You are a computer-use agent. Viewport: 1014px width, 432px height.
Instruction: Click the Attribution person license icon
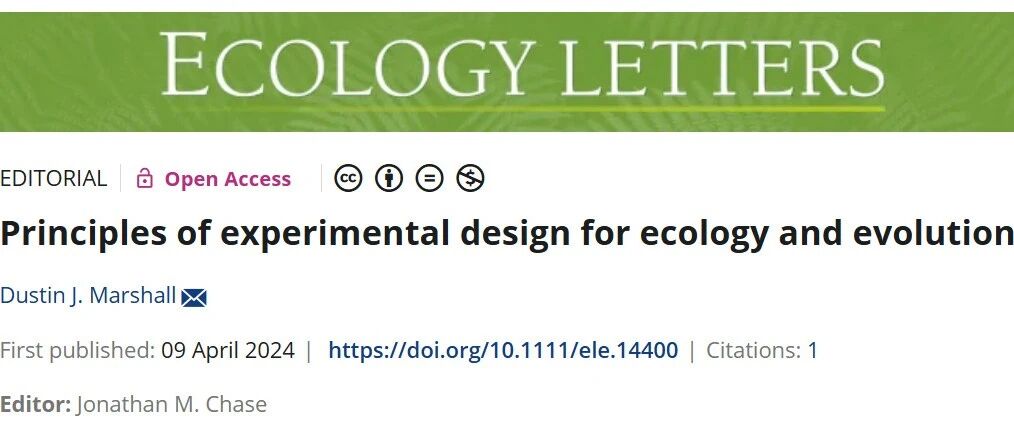389,178
